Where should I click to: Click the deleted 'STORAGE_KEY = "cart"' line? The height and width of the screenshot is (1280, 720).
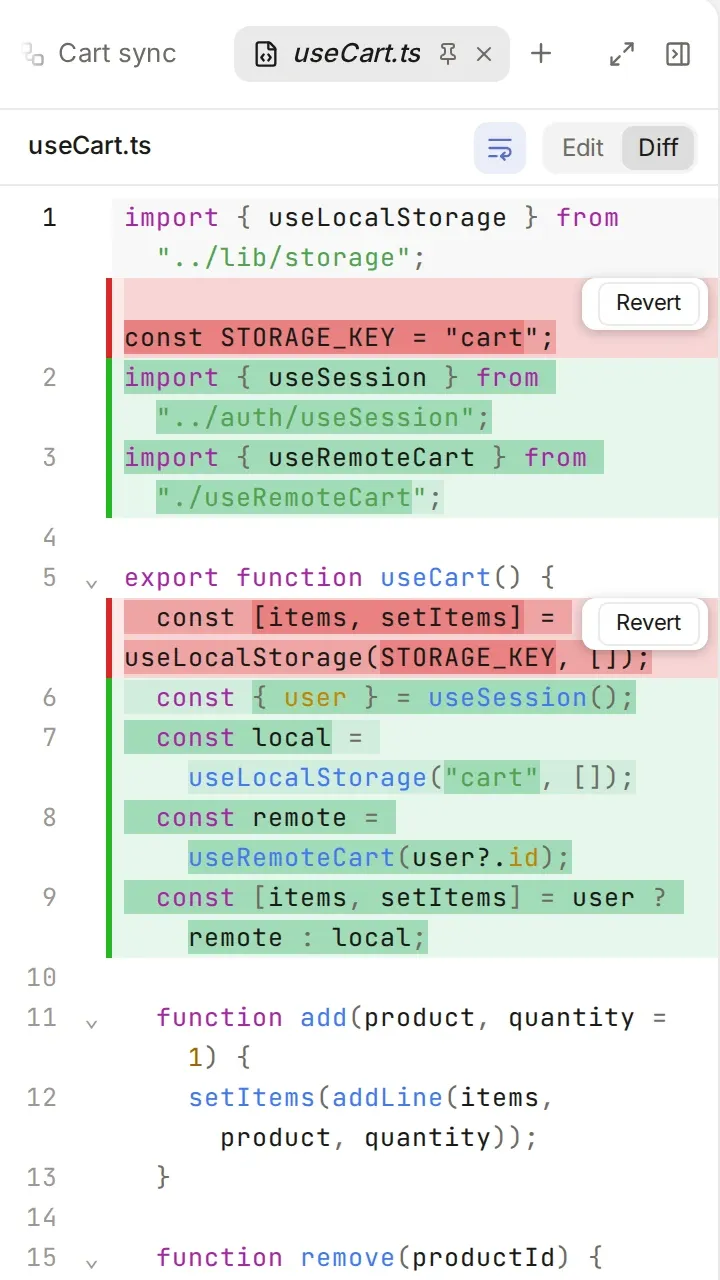point(339,338)
